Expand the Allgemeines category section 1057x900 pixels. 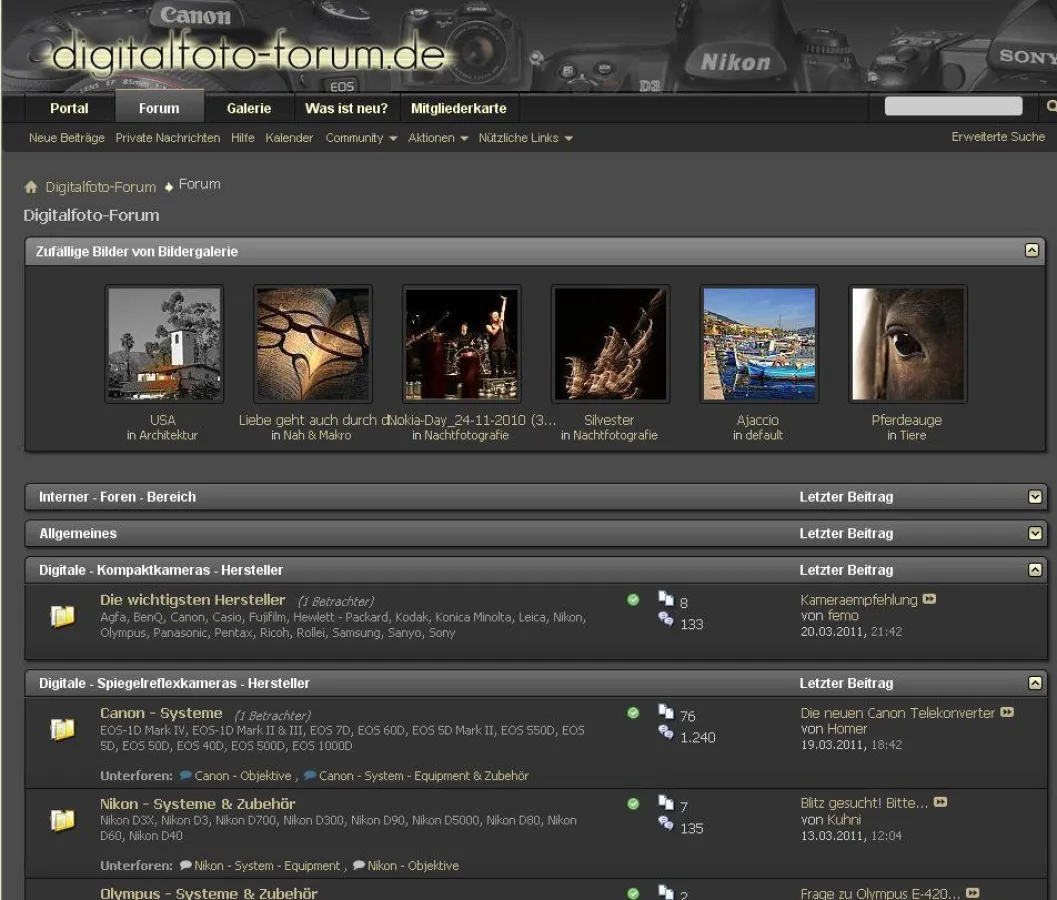point(1035,534)
